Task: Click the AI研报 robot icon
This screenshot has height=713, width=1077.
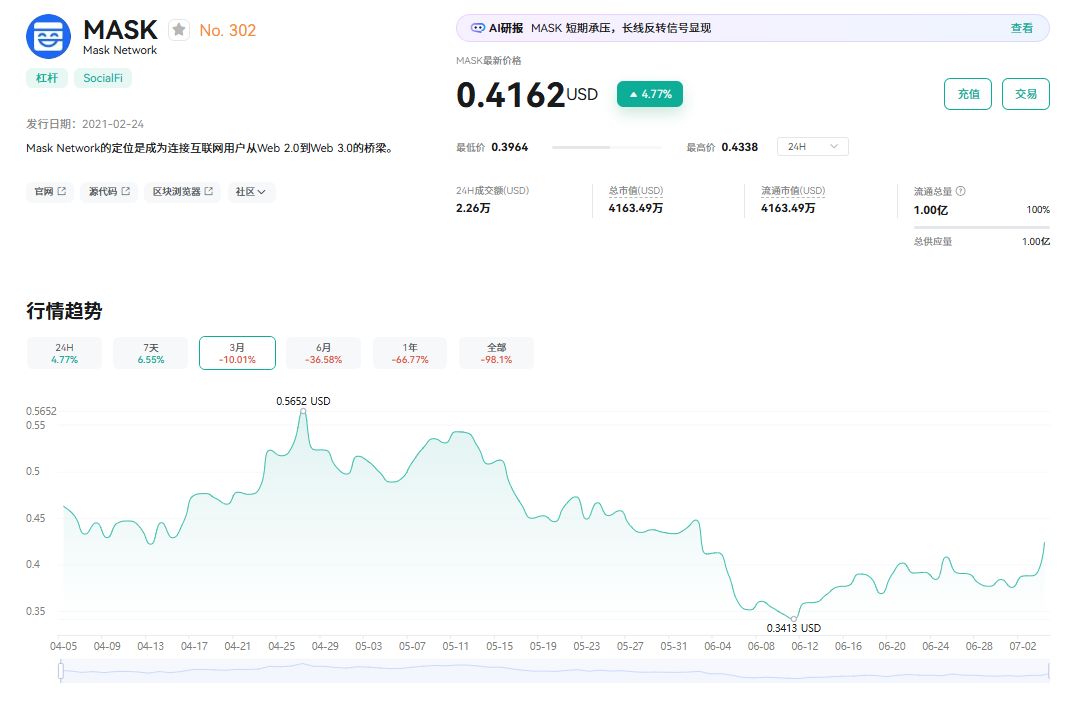Action: point(477,28)
